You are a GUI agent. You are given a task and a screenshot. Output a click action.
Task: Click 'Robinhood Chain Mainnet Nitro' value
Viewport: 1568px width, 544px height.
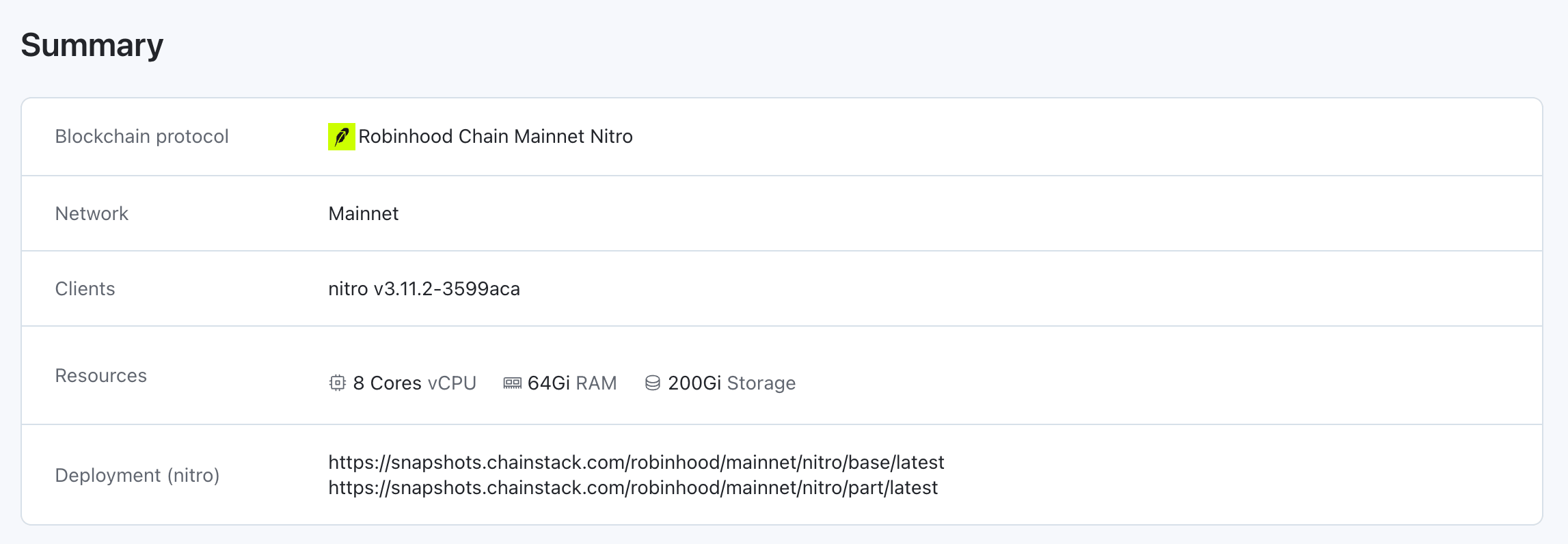click(496, 137)
